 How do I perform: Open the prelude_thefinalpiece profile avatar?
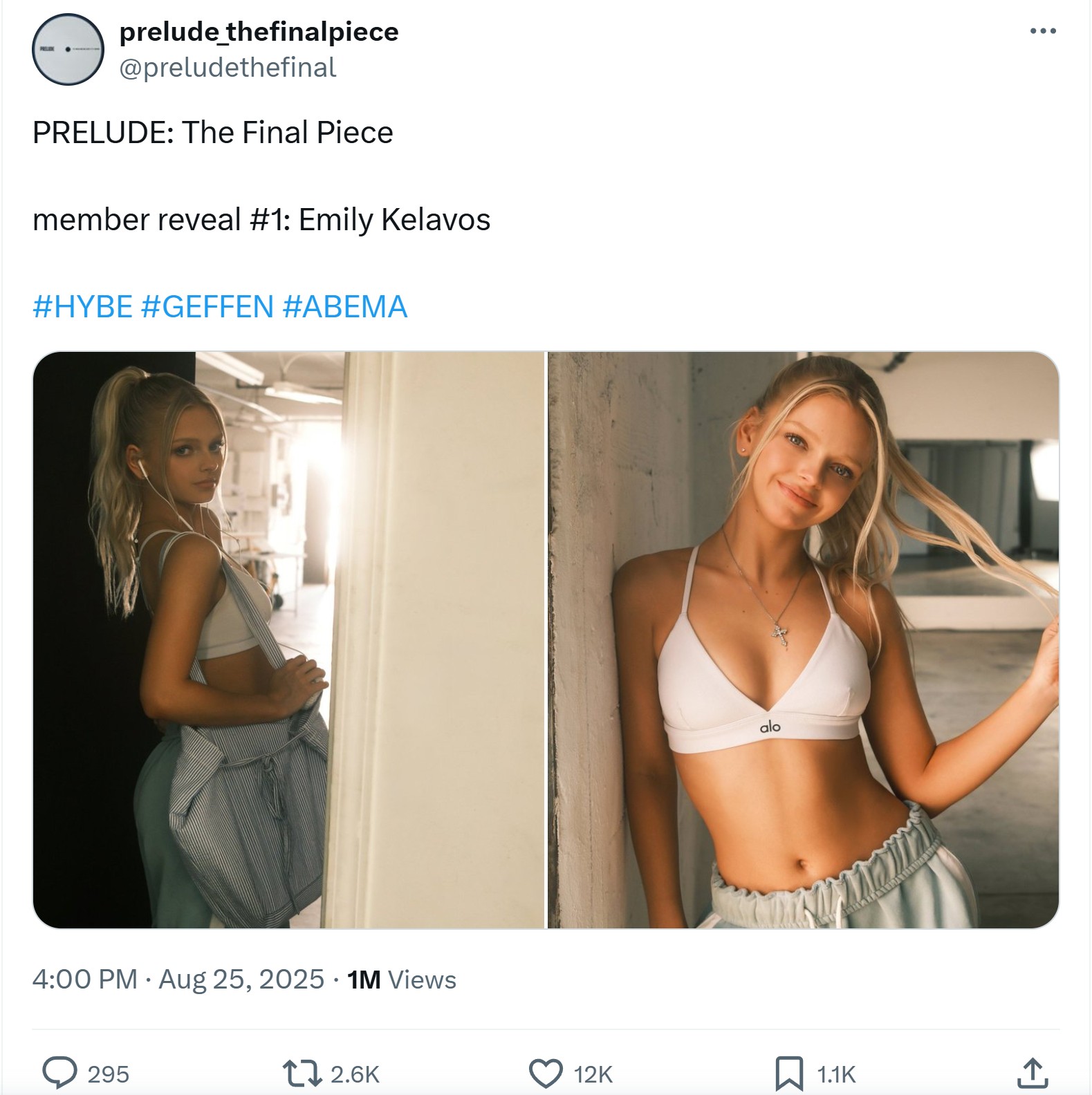pyautogui.click(x=68, y=50)
